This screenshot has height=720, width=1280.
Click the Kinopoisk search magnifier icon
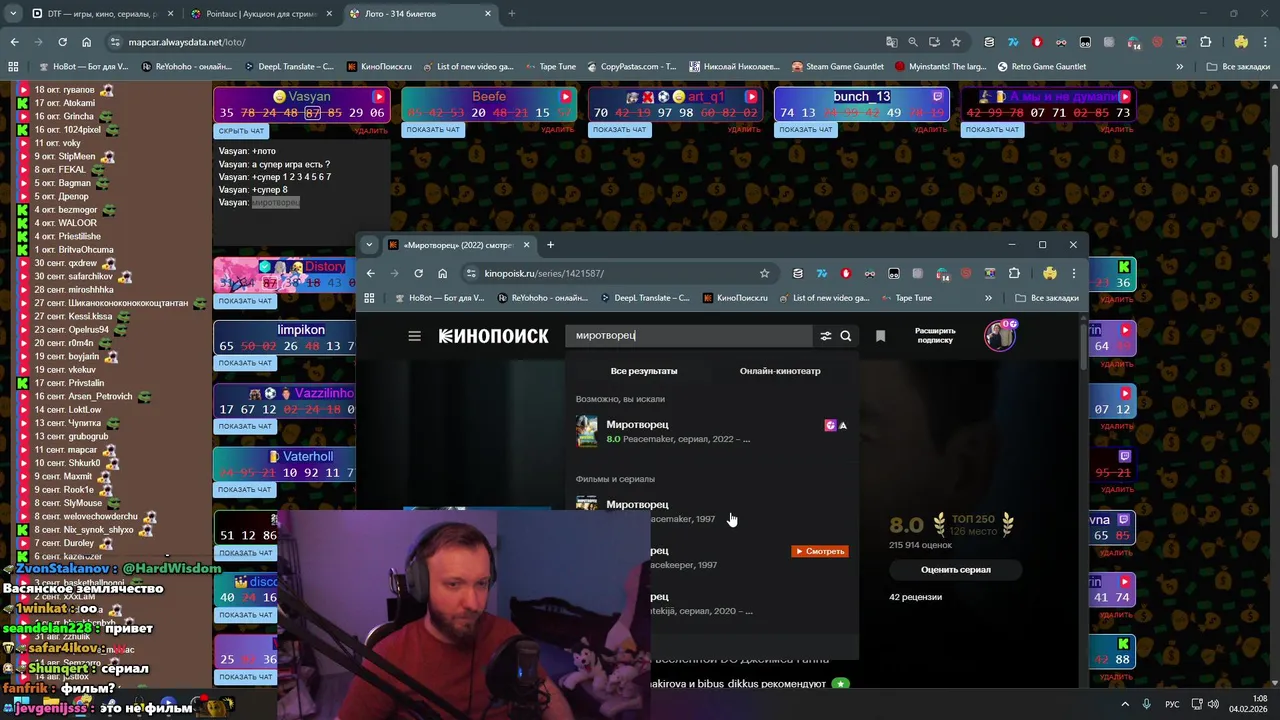(x=846, y=336)
